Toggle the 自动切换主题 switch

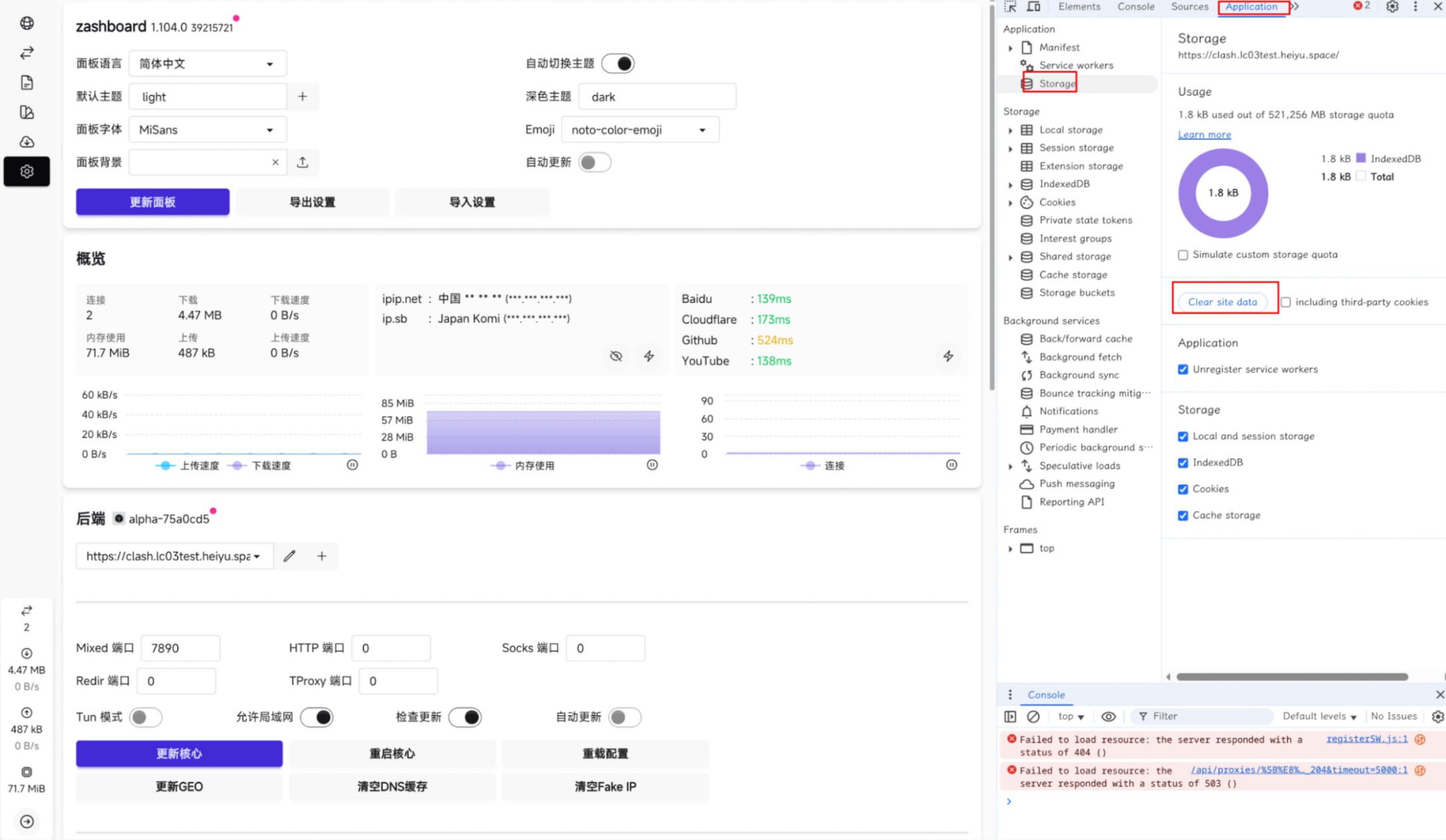[618, 63]
